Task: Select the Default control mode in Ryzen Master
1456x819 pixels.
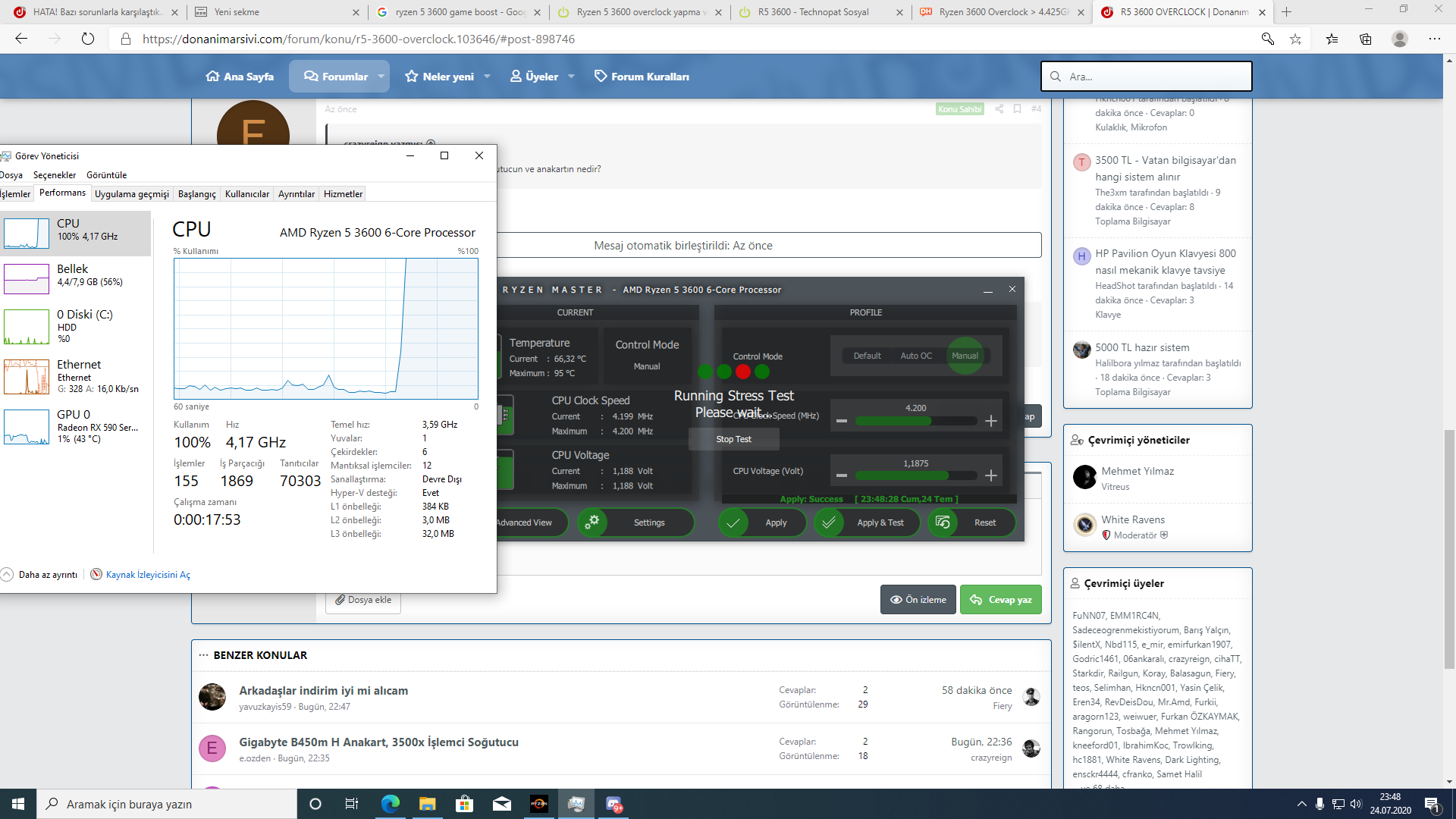Action: coord(867,356)
